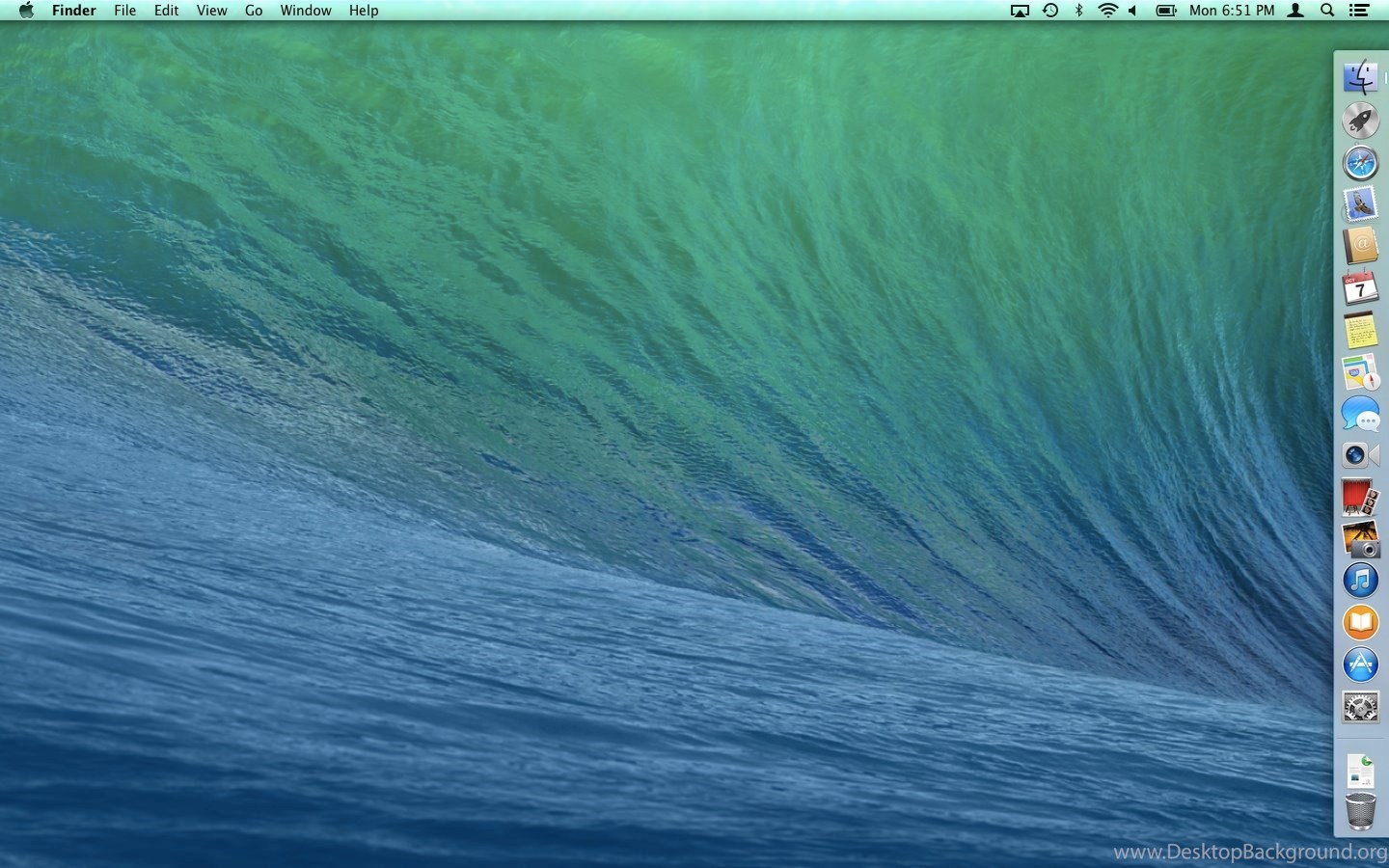Image resolution: width=1389 pixels, height=868 pixels.
Task: Open the Apple menu
Action: (26, 11)
